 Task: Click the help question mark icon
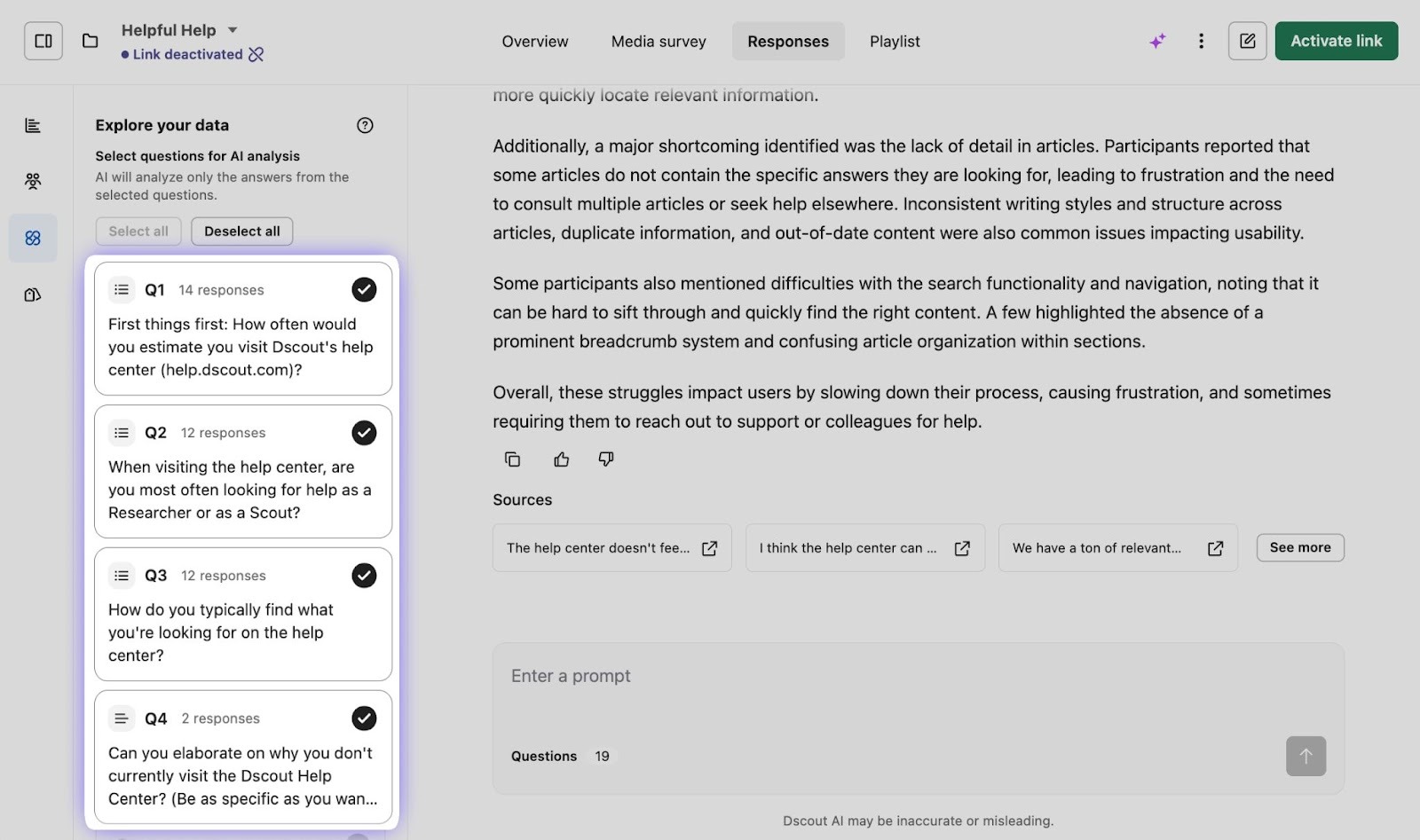(365, 125)
